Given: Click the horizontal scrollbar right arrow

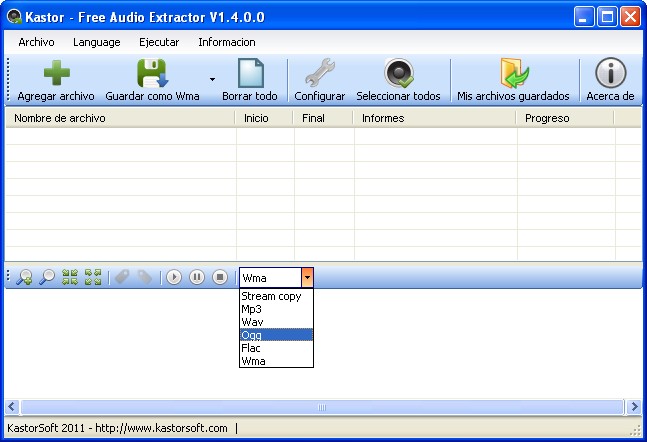Looking at the screenshot, I should [x=634, y=407].
